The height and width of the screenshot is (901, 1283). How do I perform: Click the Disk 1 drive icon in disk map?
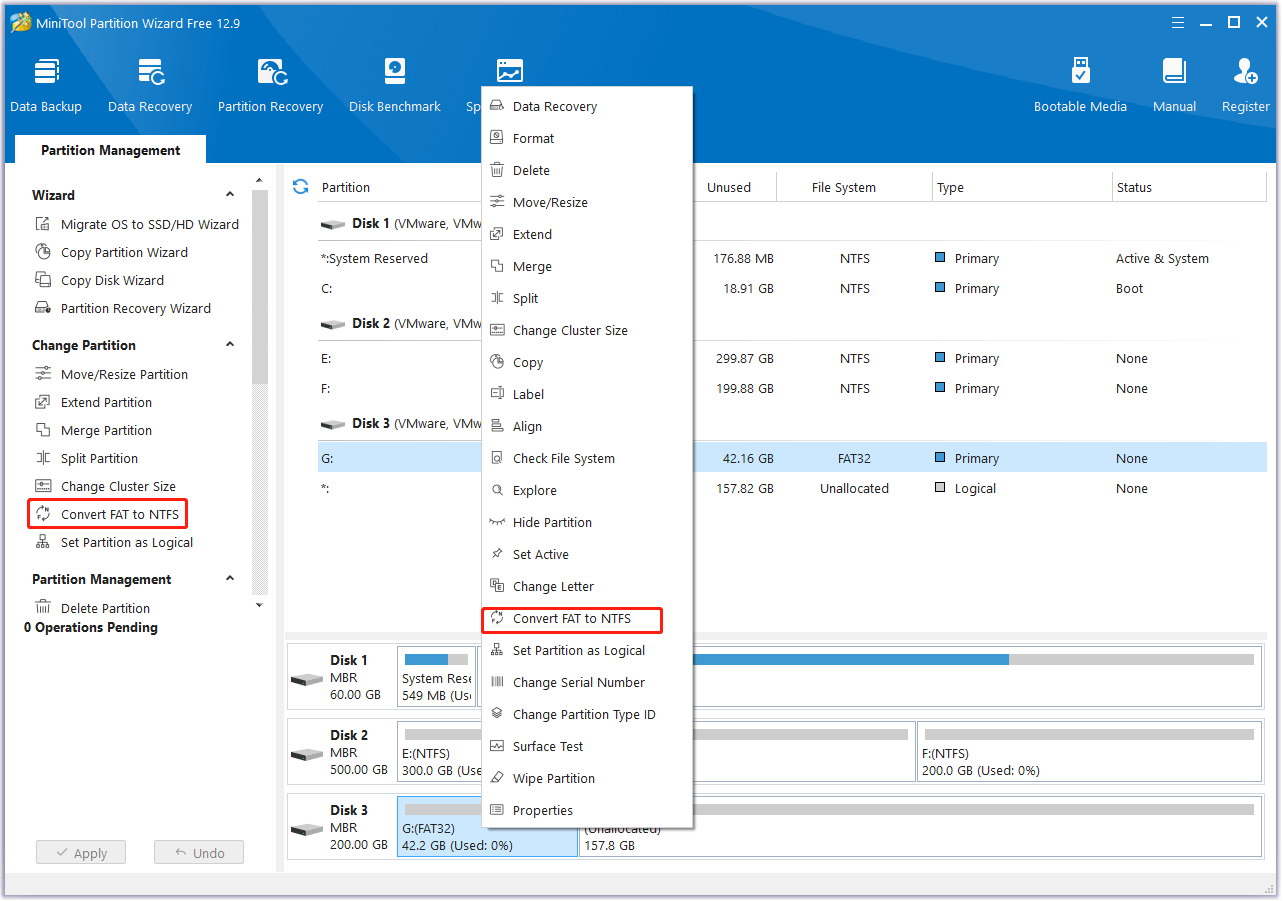[x=307, y=679]
